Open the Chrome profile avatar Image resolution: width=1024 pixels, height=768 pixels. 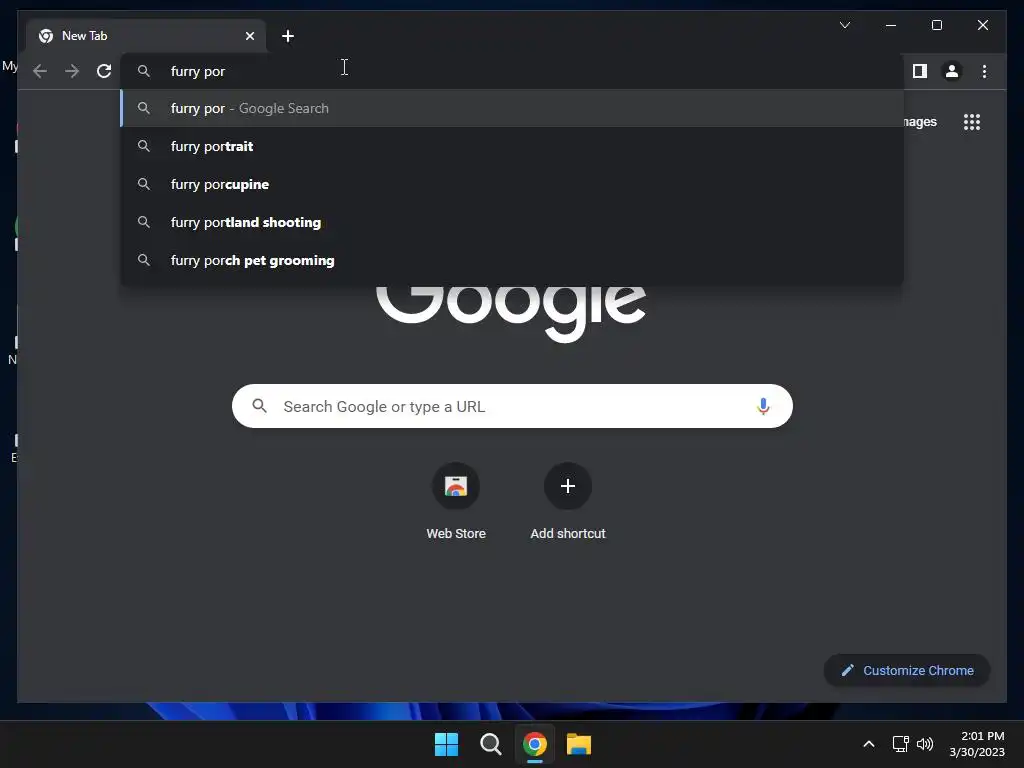(952, 71)
